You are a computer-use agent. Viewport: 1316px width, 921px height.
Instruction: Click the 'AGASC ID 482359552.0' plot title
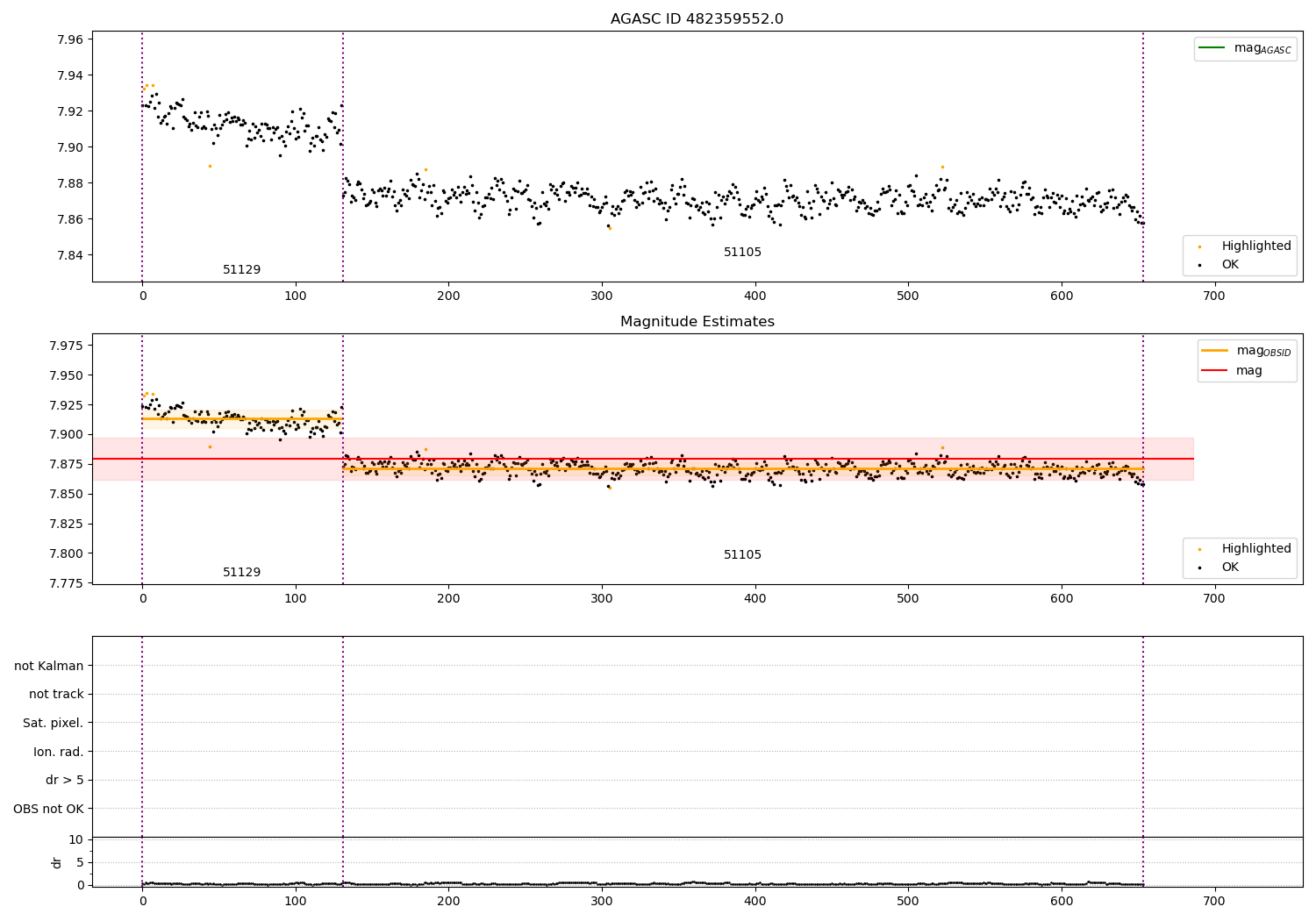point(697,19)
